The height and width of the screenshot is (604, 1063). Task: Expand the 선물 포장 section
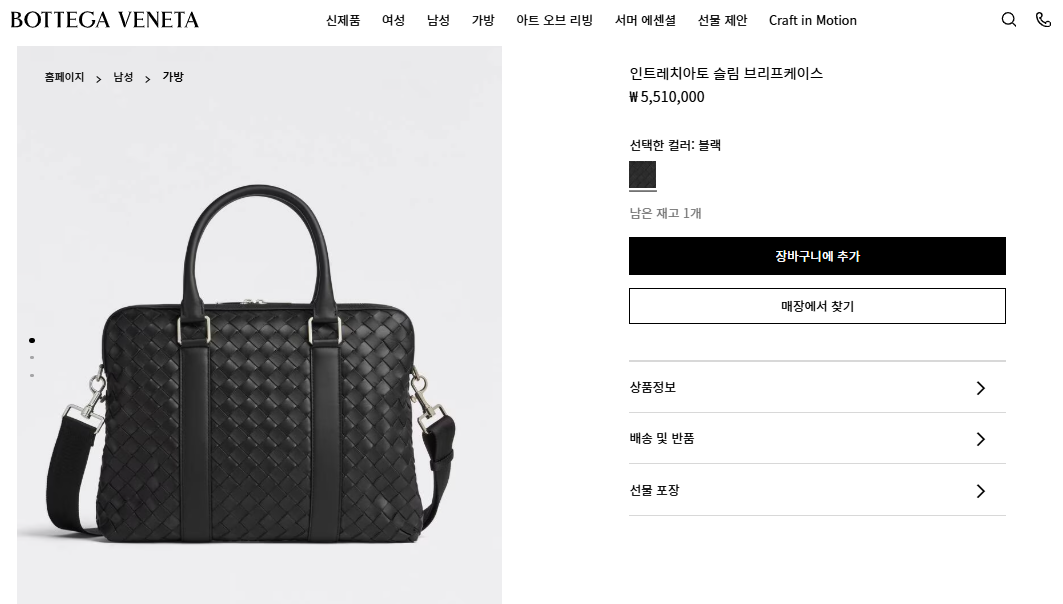[x=817, y=490]
